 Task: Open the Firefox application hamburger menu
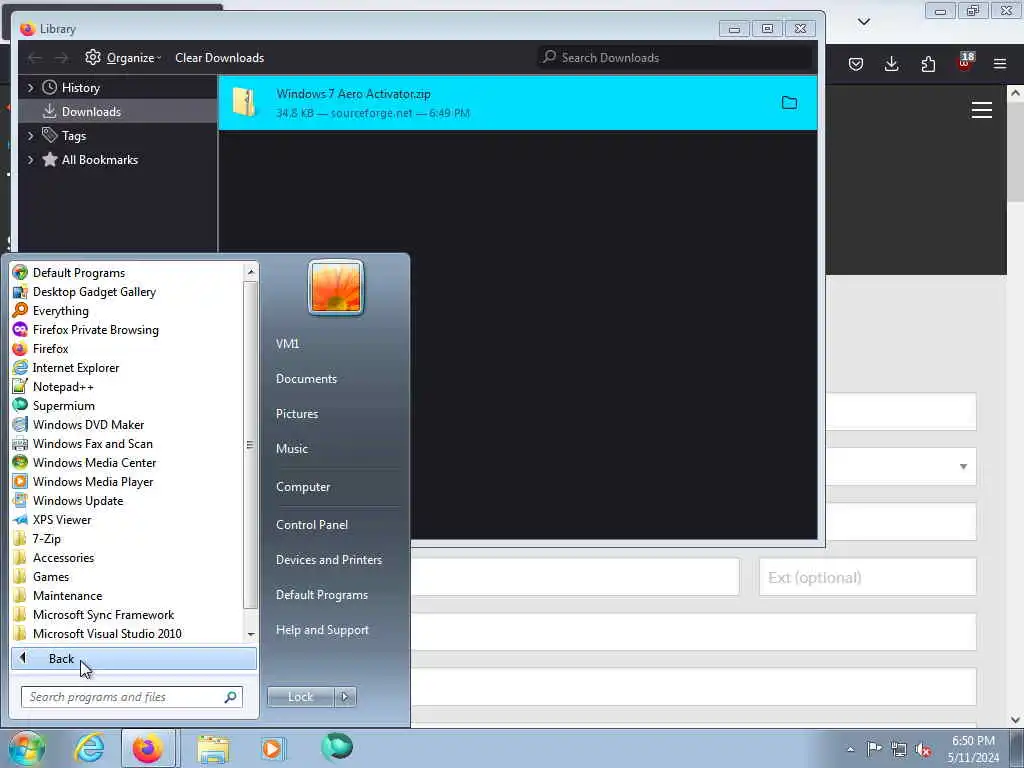pos(1000,64)
